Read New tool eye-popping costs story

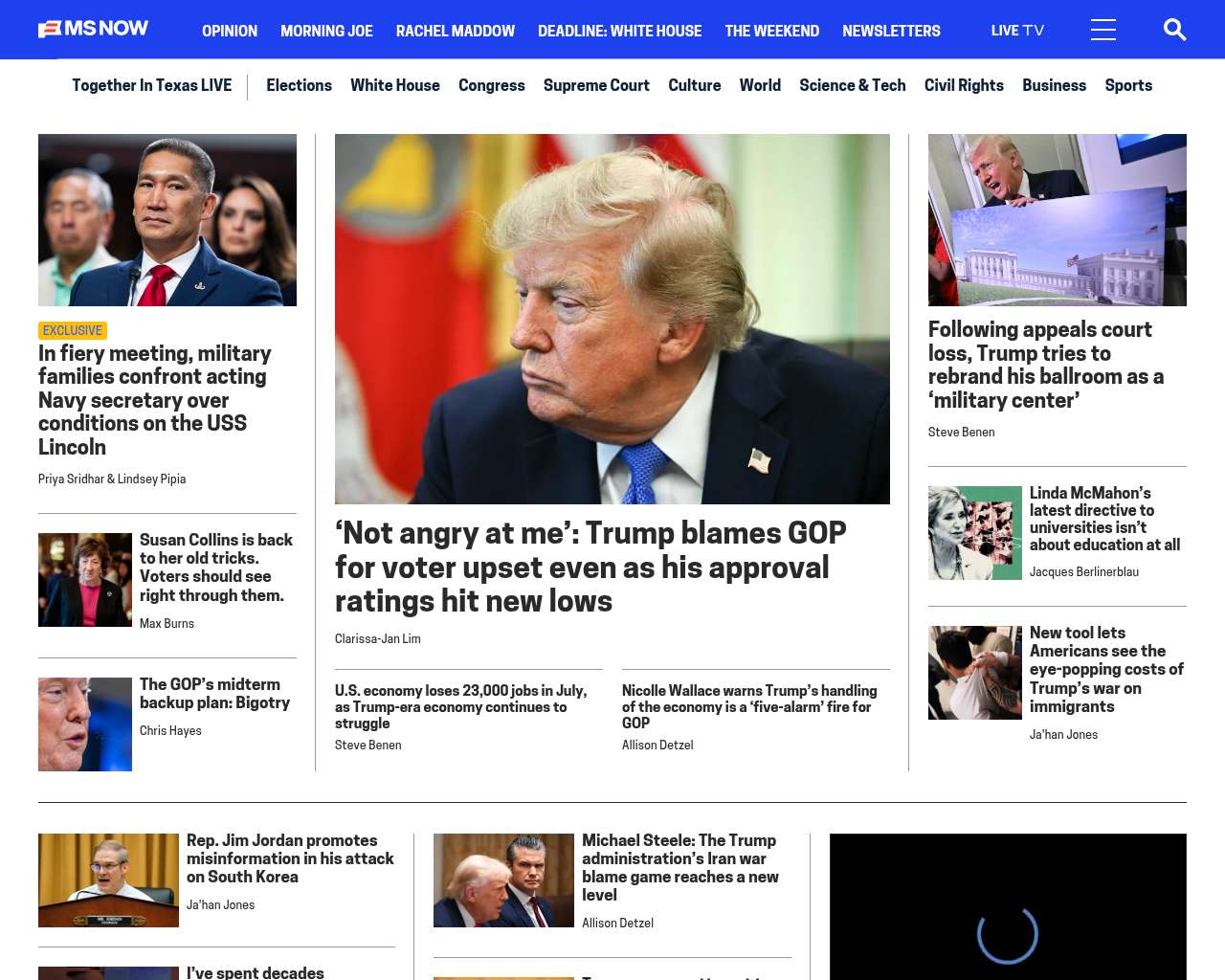pos(1106,670)
